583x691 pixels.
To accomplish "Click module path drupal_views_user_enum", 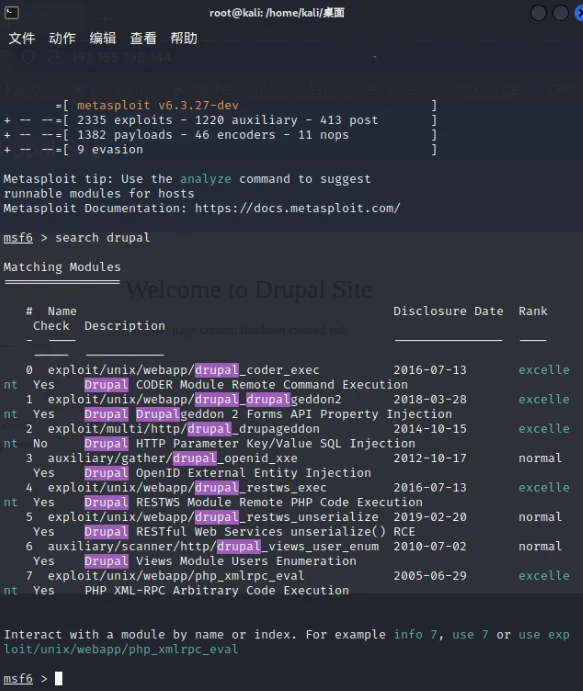I will (x=213, y=546).
